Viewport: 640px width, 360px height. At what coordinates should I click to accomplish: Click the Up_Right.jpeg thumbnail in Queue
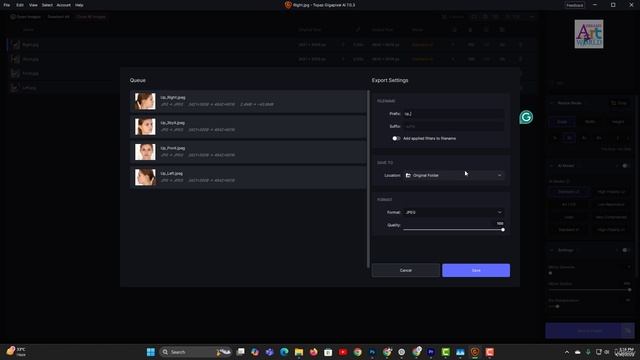point(145,101)
